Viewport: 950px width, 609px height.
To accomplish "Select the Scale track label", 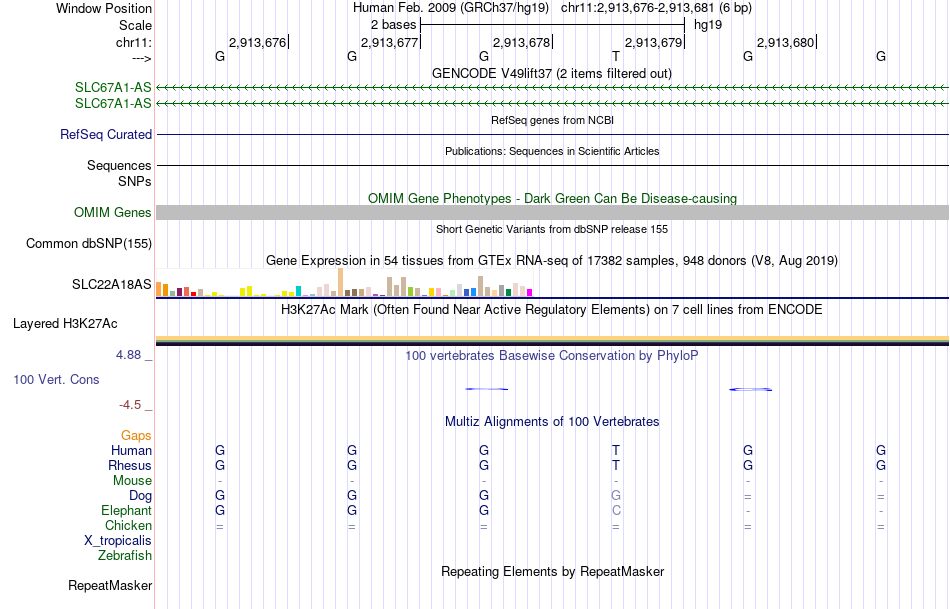I will click(135, 25).
